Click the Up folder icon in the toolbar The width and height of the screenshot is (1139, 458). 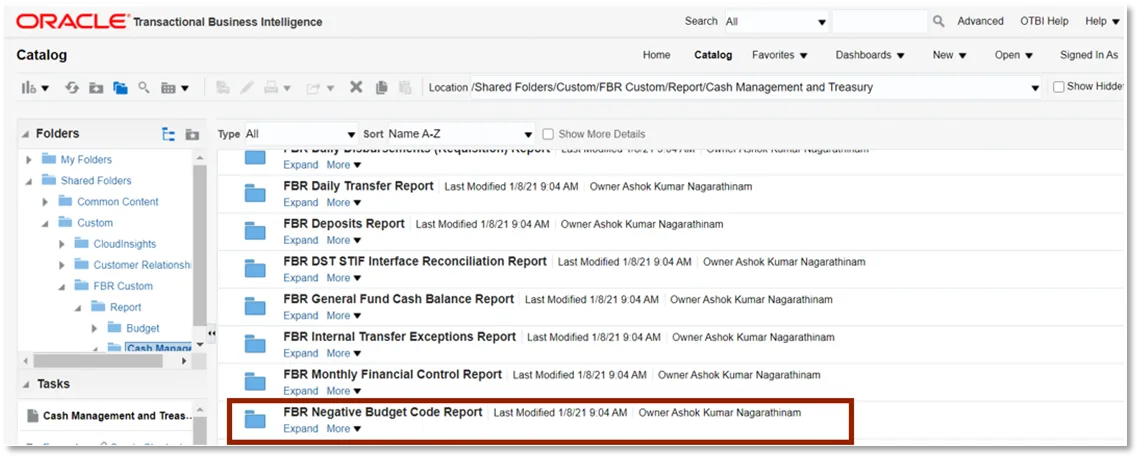(x=96, y=88)
